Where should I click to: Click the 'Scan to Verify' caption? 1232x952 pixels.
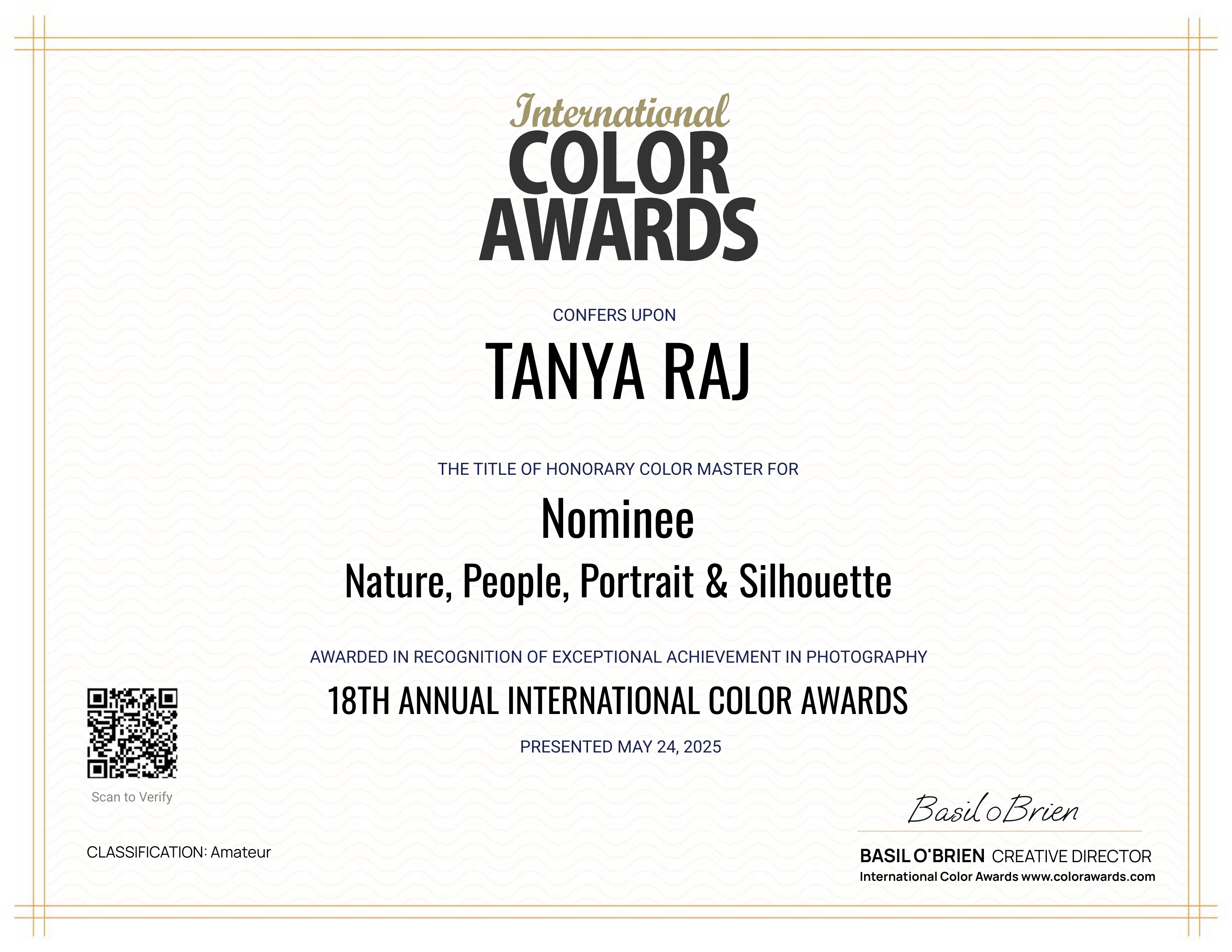pos(132,797)
